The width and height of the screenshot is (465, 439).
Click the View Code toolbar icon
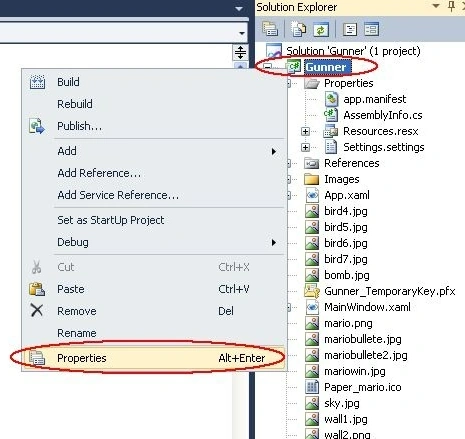350,29
